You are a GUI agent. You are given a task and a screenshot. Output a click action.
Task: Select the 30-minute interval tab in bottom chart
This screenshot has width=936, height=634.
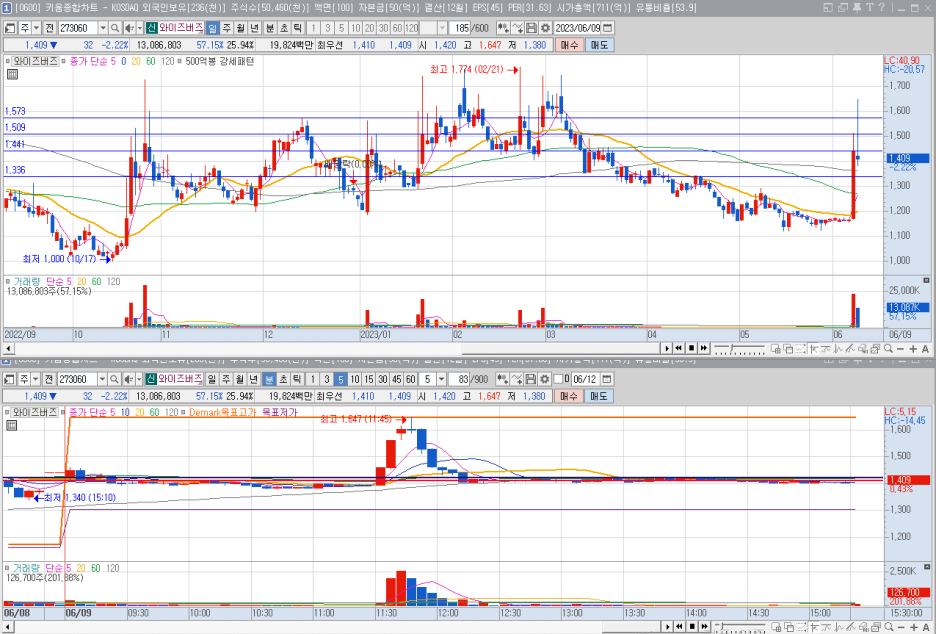pos(383,379)
